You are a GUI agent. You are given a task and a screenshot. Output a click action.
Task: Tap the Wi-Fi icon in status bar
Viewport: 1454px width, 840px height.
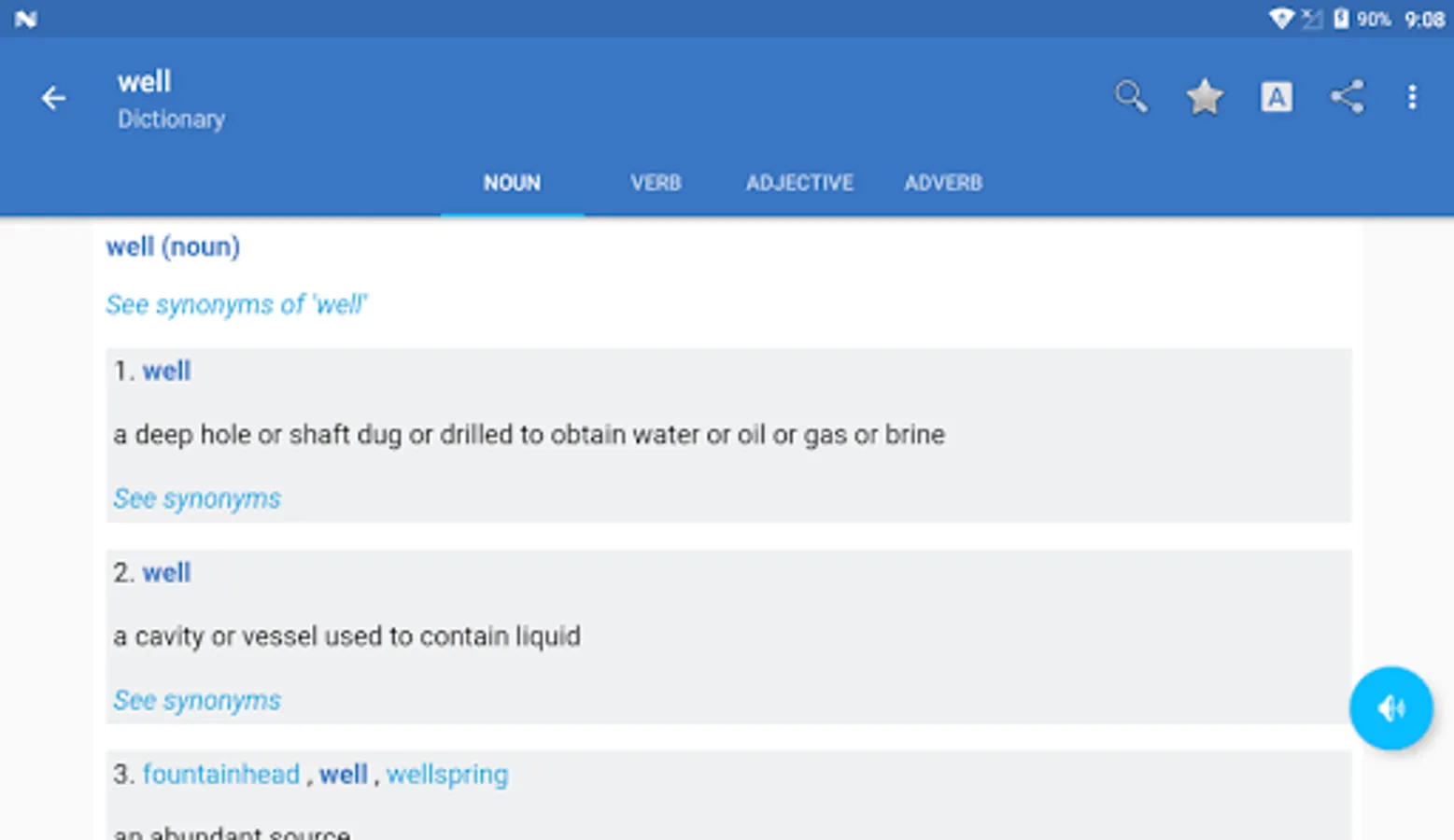pyautogui.click(x=1280, y=18)
